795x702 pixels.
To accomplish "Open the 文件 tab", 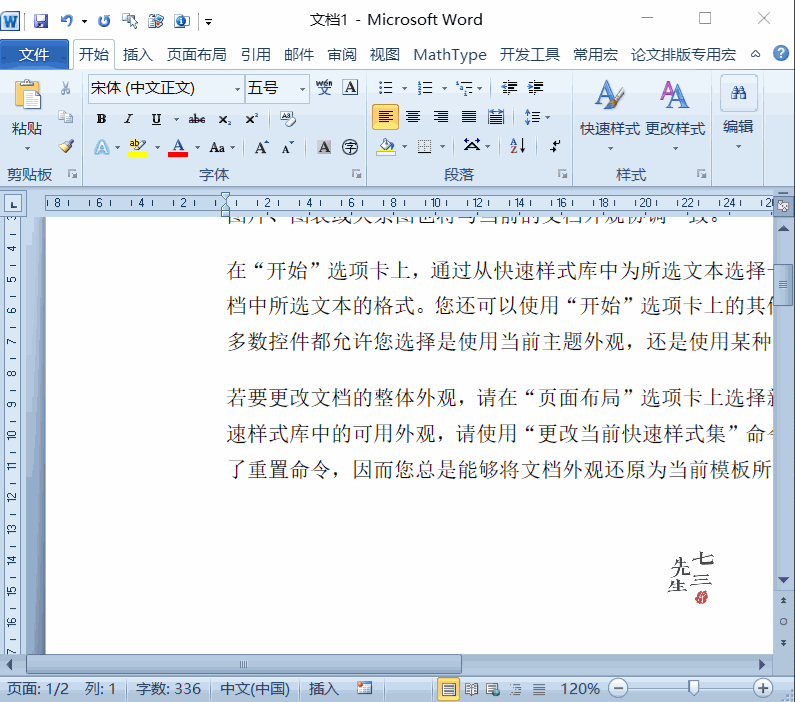I will pos(34,54).
